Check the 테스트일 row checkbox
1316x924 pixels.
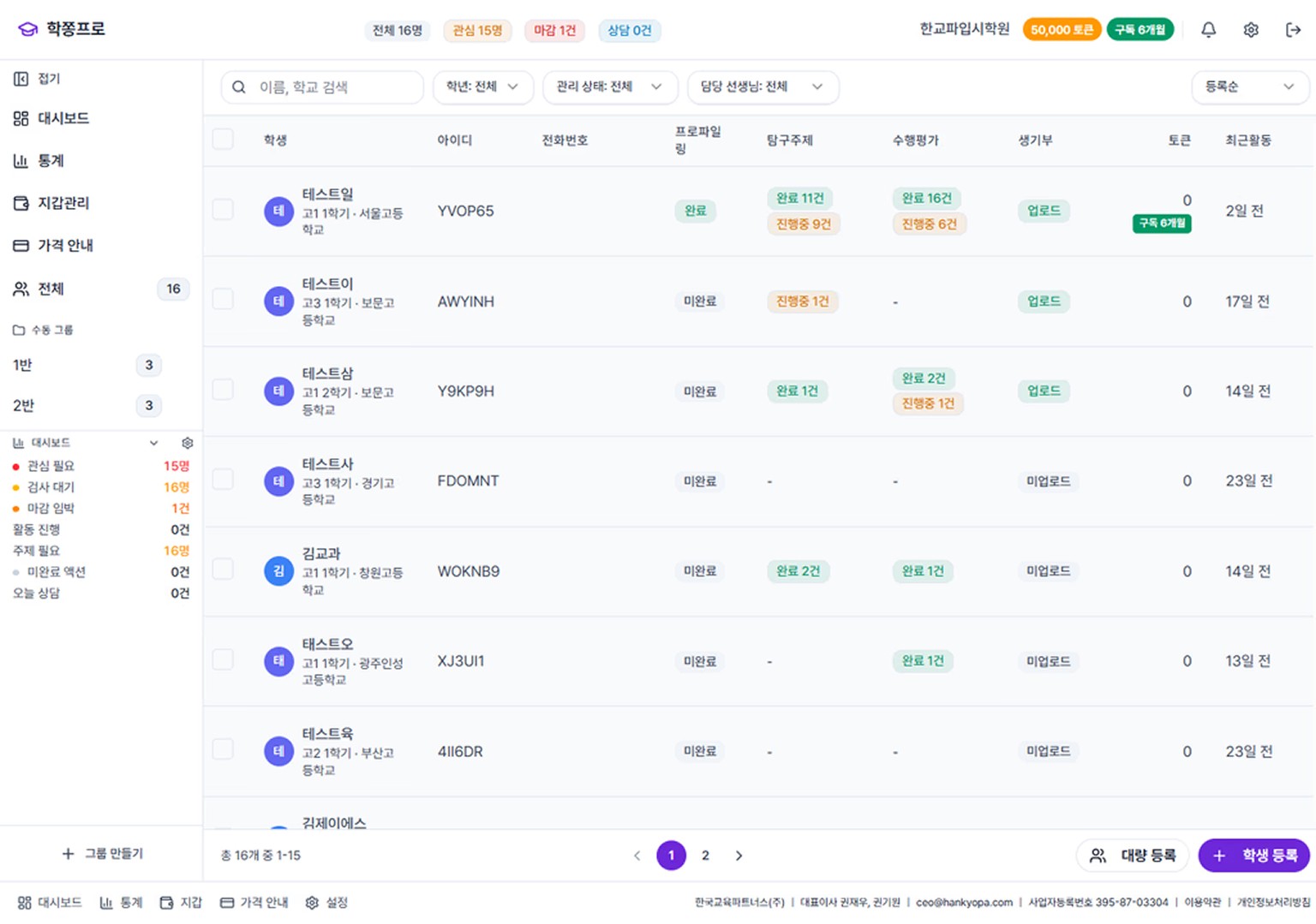(x=223, y=210)
